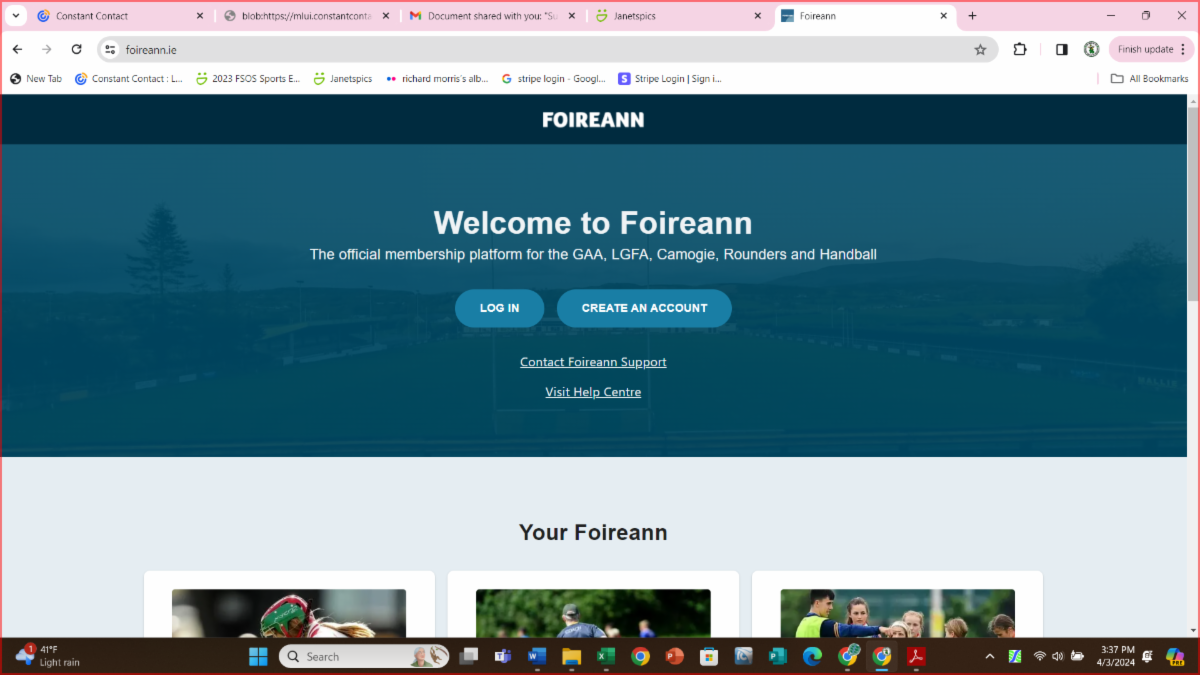This screenshot has width=1200, height=675.
Task: Open Microsoft Teams from taskbar
Action: 502,656
